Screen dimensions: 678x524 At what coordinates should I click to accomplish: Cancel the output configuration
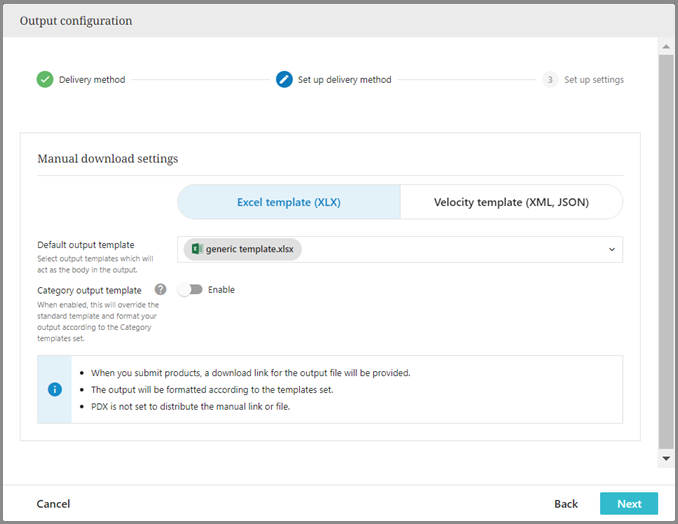54,504
